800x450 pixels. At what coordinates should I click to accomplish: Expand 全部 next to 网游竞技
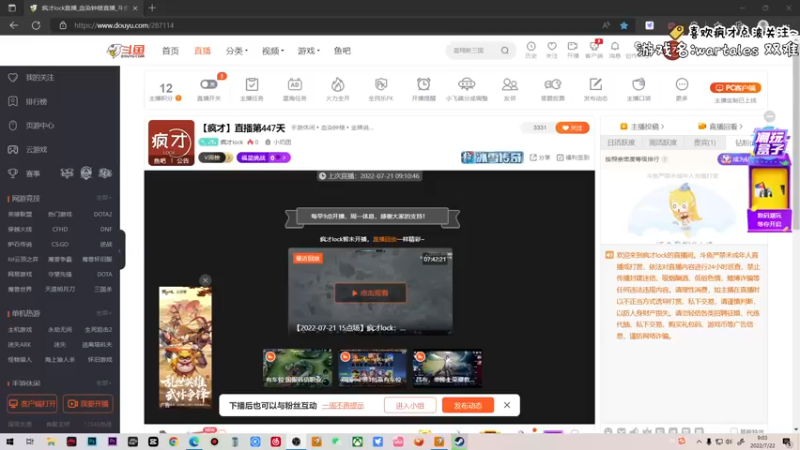[104, 198]
